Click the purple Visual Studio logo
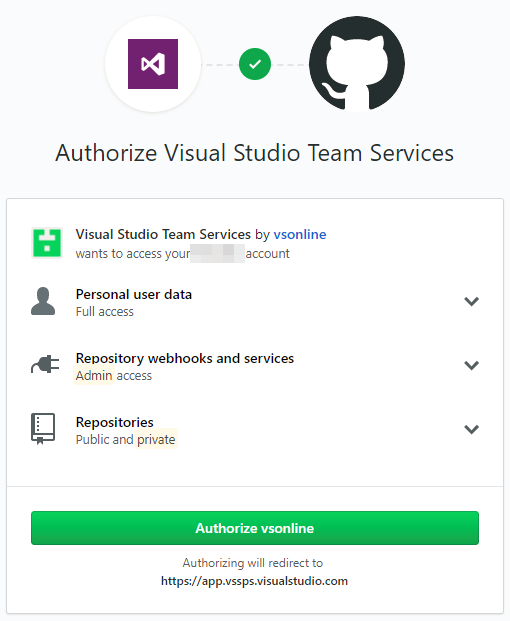 point(153,64)
